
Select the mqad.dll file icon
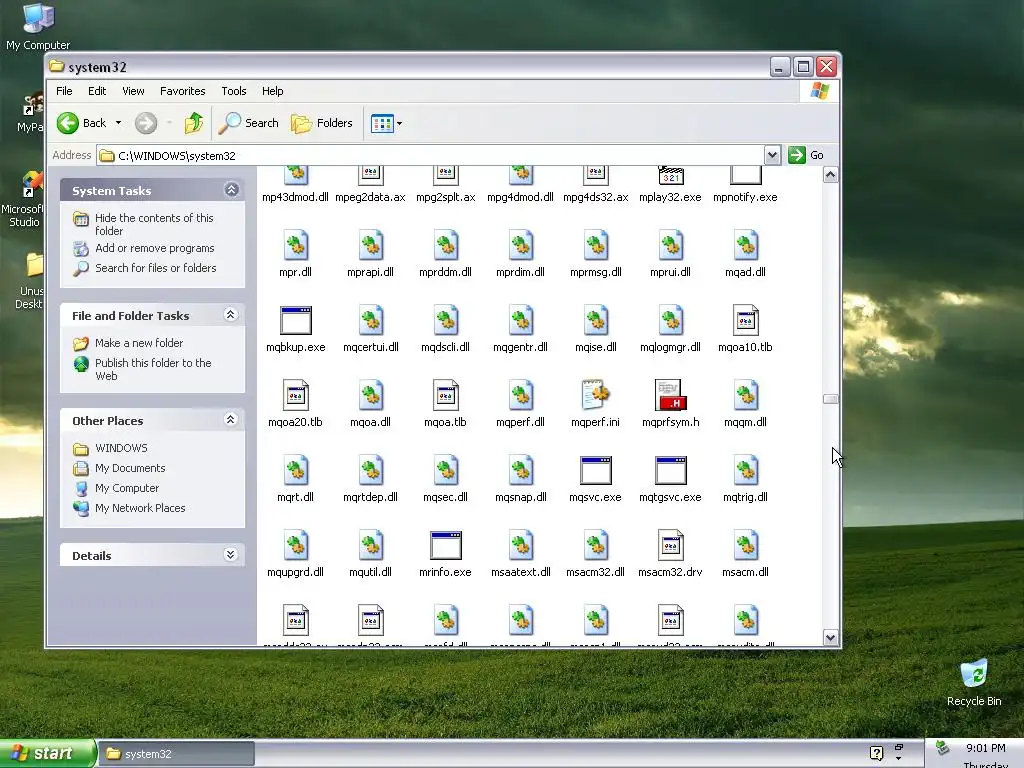pyautogui.click(x=745, y=246)
